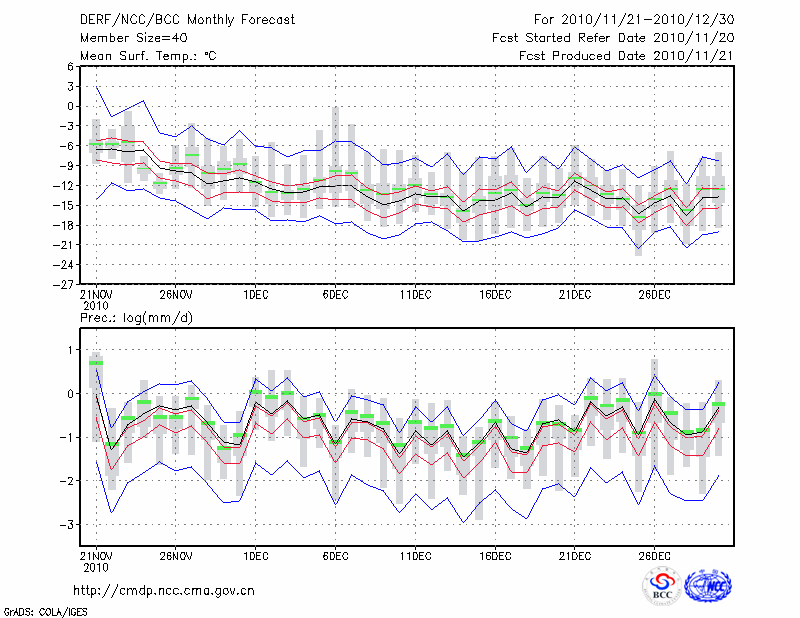Click the 6 label atop temperature y-axis
This screenshot has height=618, width=800.
(x=70, y=66)
